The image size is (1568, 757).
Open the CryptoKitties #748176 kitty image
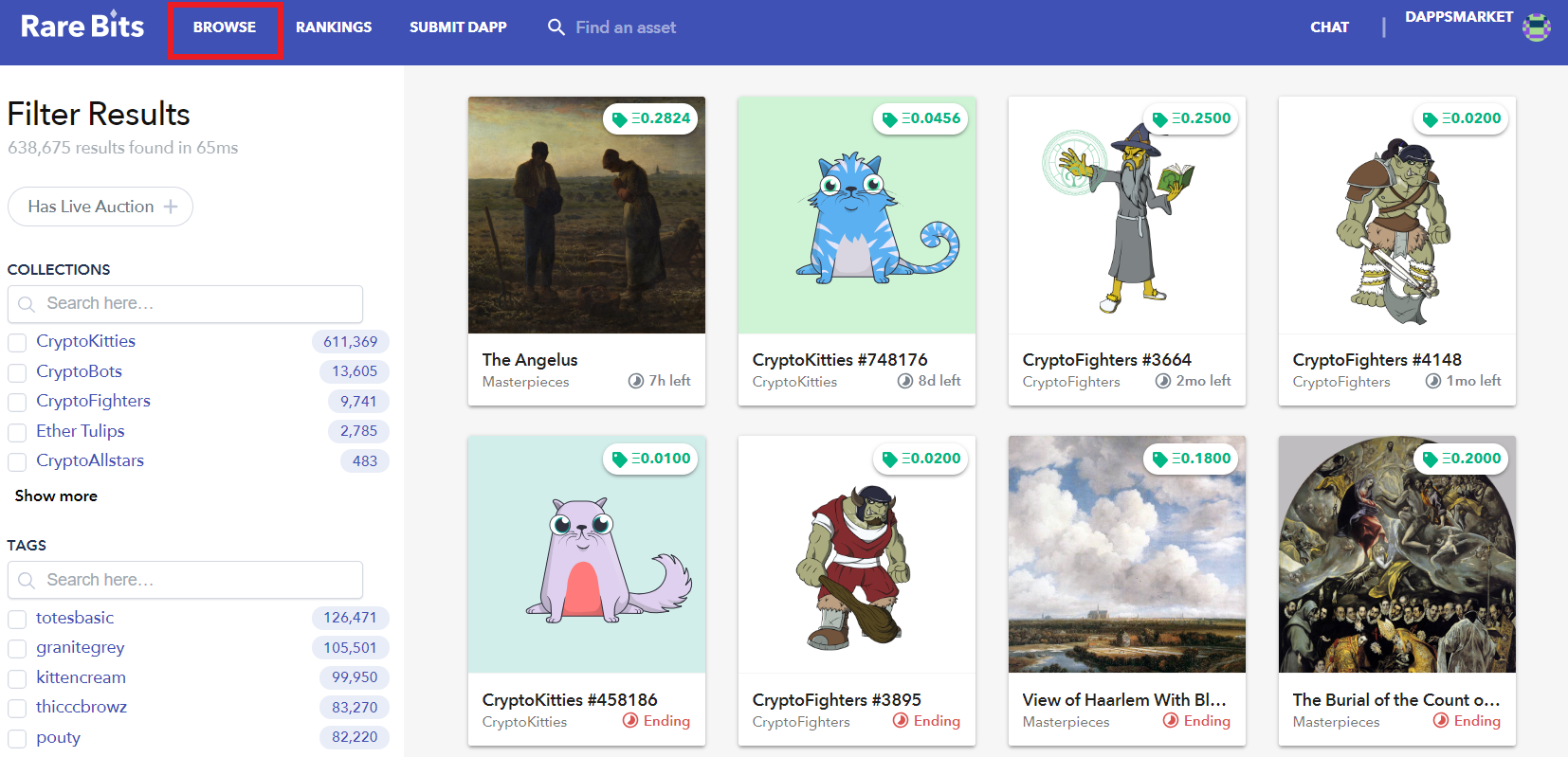point(857,215)
